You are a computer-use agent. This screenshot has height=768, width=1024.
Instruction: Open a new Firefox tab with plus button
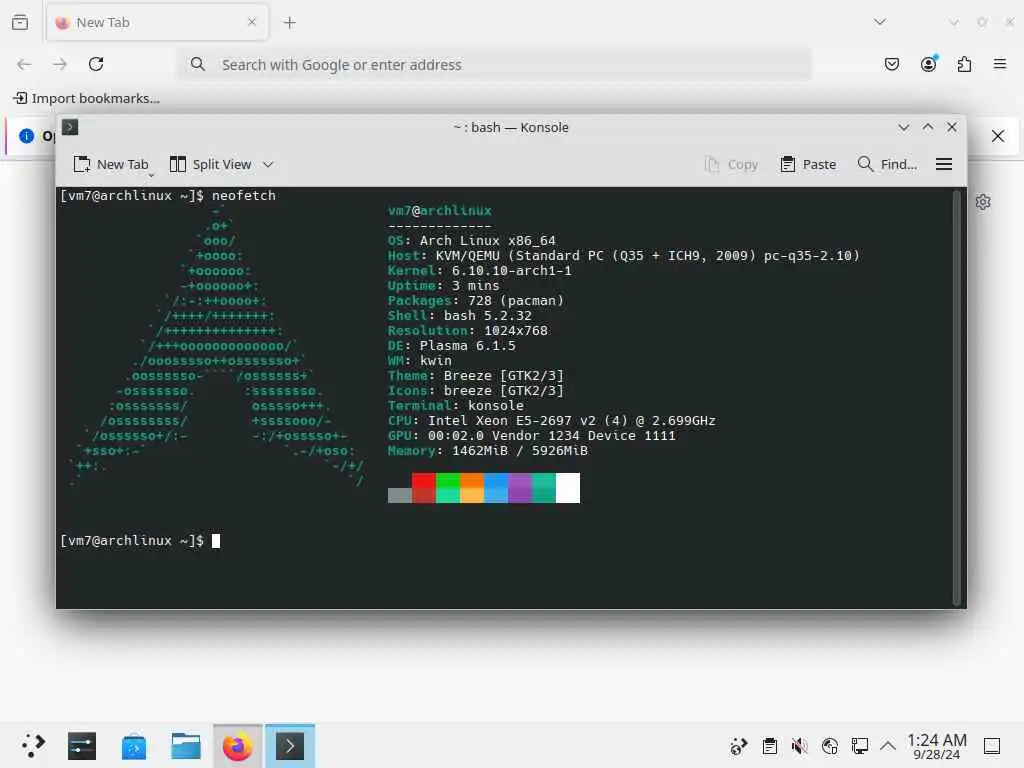pyautogui.click(x=289, y=23)
